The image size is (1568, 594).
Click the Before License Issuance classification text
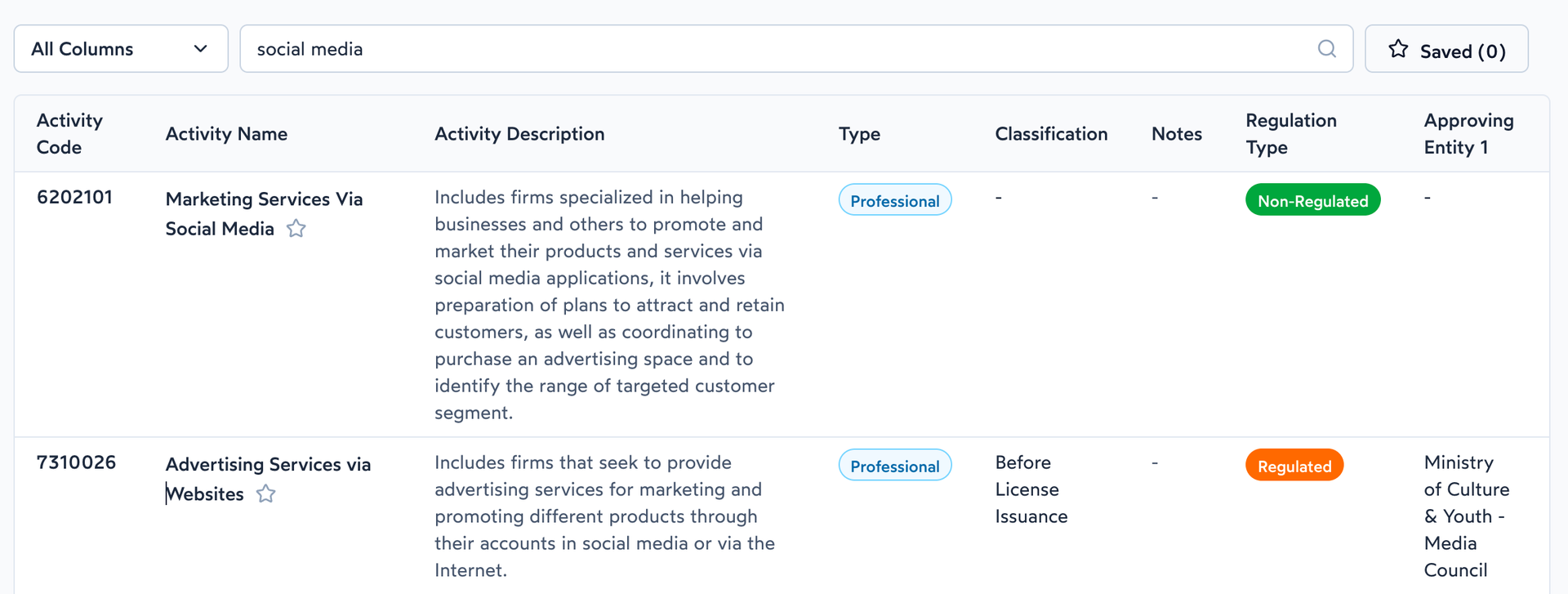[x=1031, y=489]
